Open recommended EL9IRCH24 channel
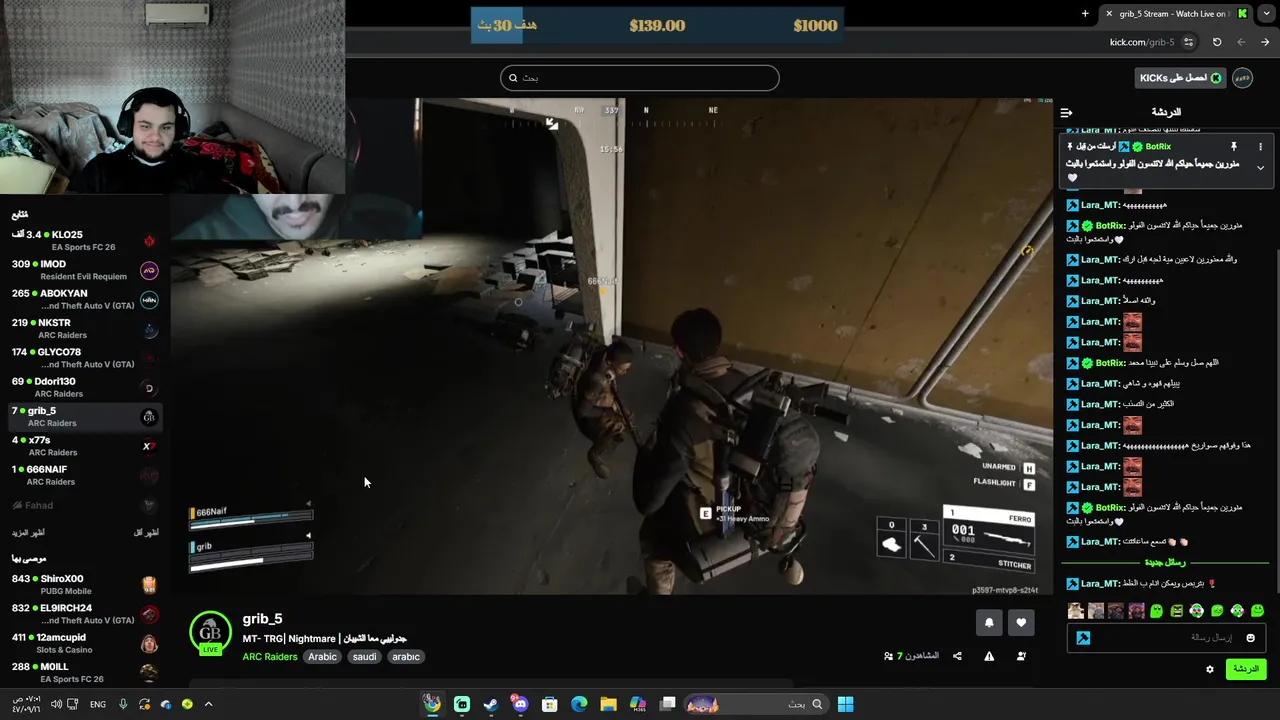1280x720 pixels. pyautogui.click(x=85, y=614)
